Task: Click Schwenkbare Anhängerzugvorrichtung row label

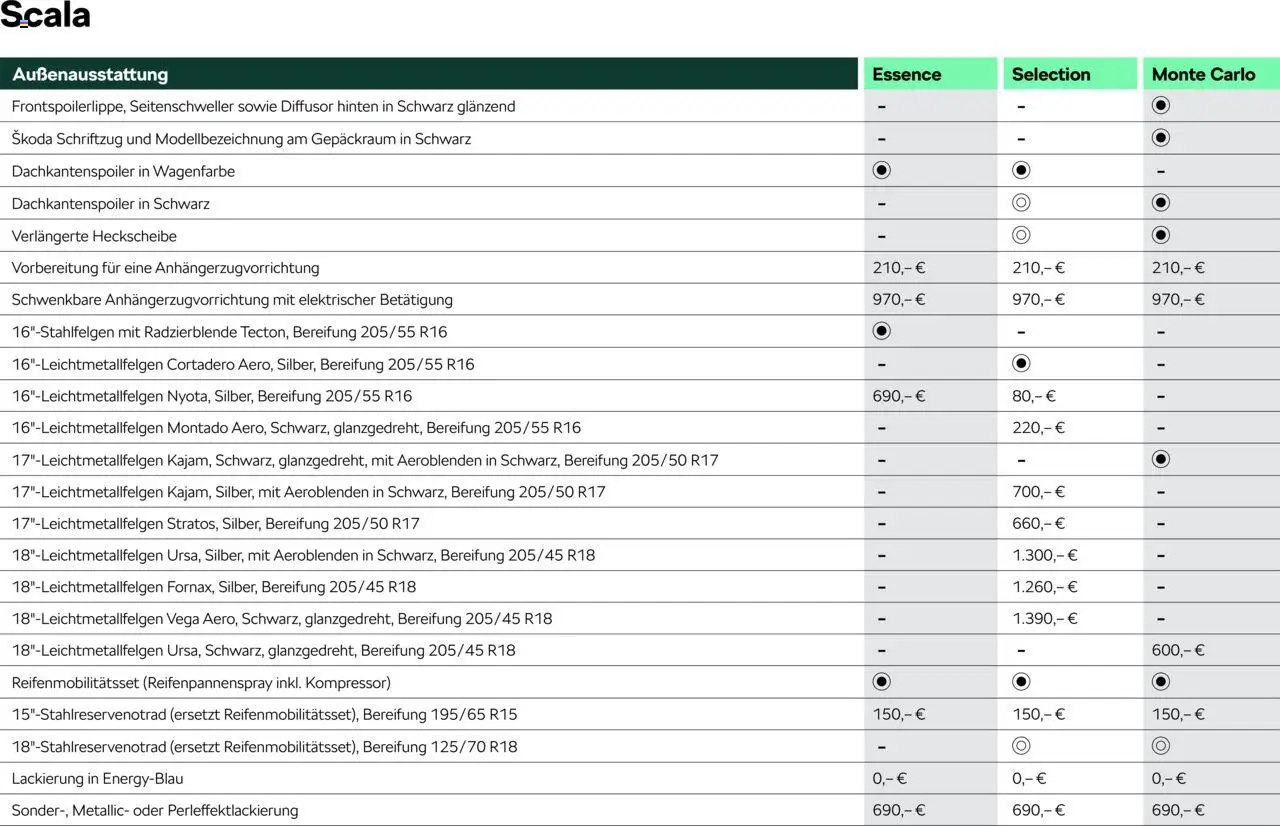Action: pyautogui.click(x=232, y=300)
